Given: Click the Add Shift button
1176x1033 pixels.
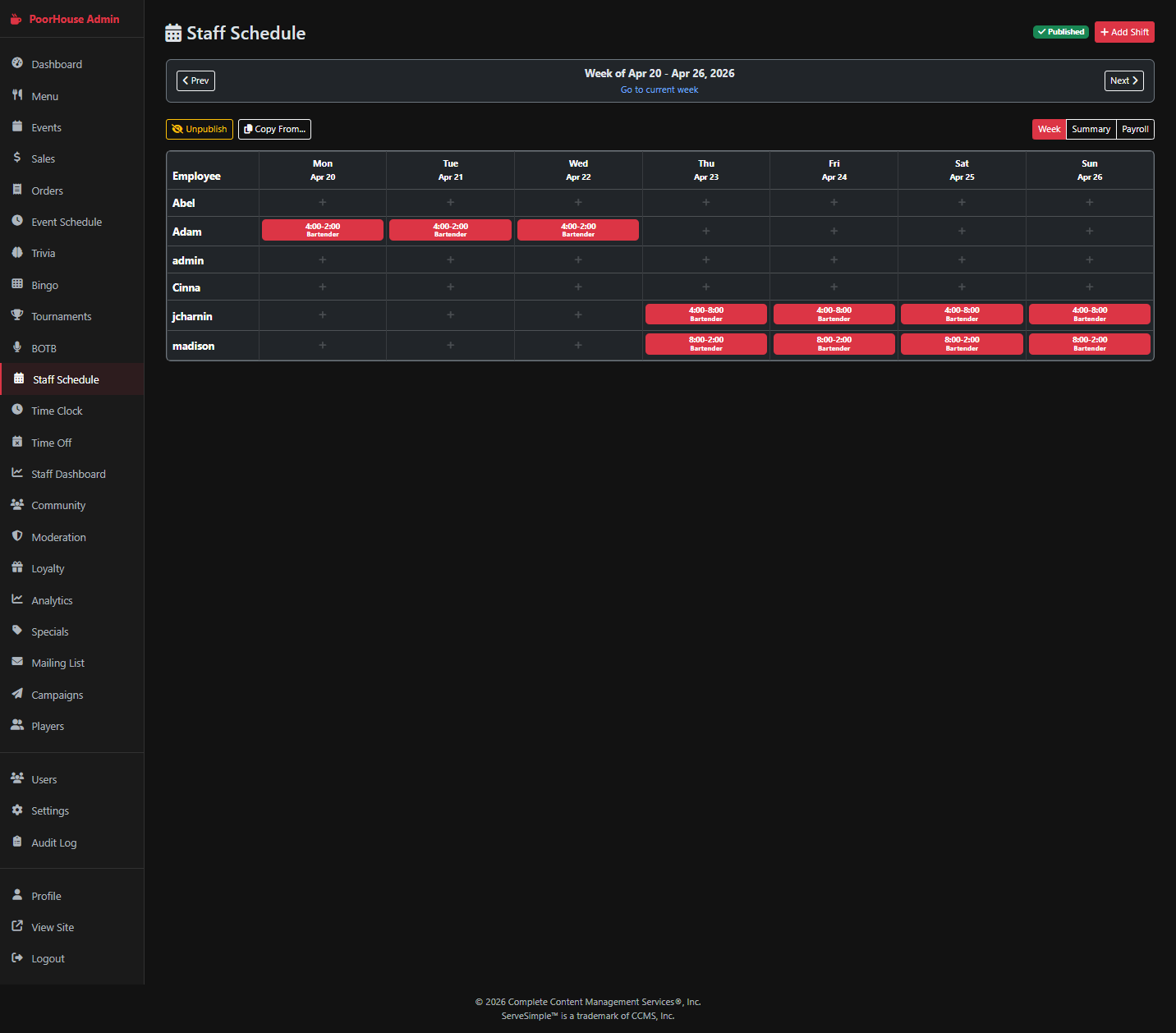Looking at the screenshot, I should pyautogui.click(x=1124, y=32).
